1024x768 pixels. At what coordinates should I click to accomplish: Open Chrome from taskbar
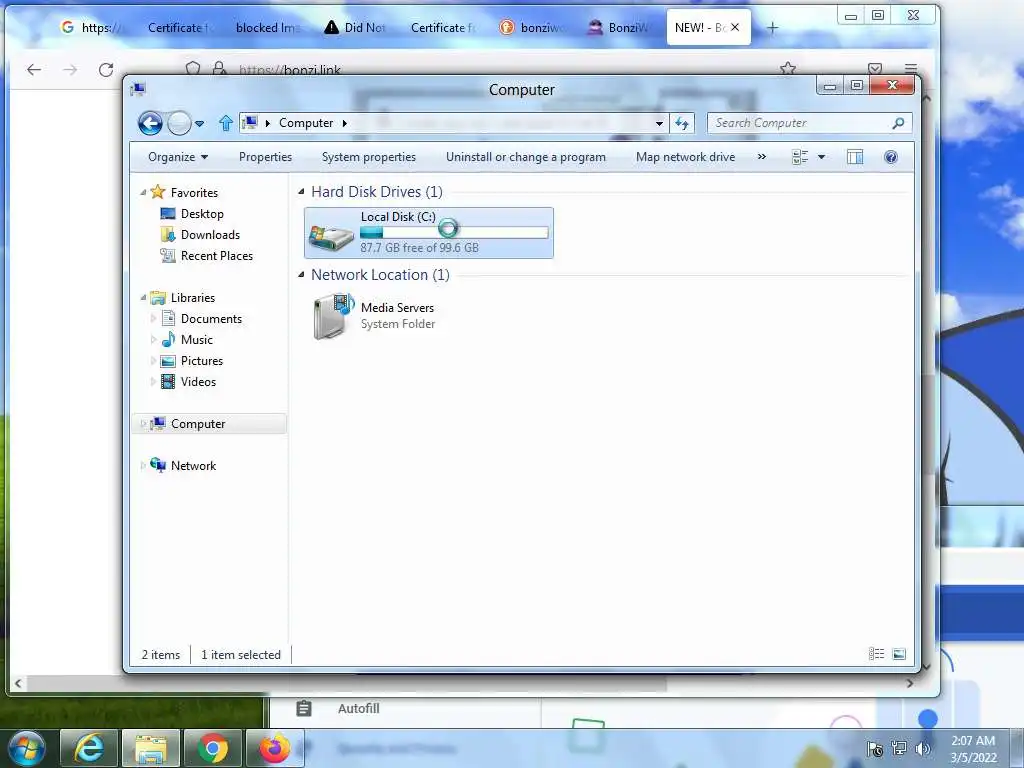(x=213, y=748)
